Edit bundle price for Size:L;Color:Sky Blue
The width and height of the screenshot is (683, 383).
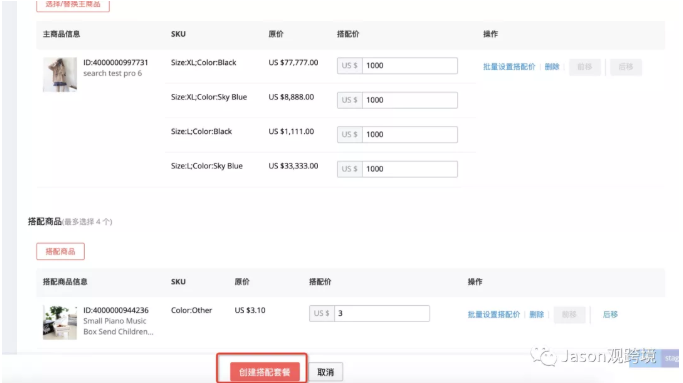[409, 169]
